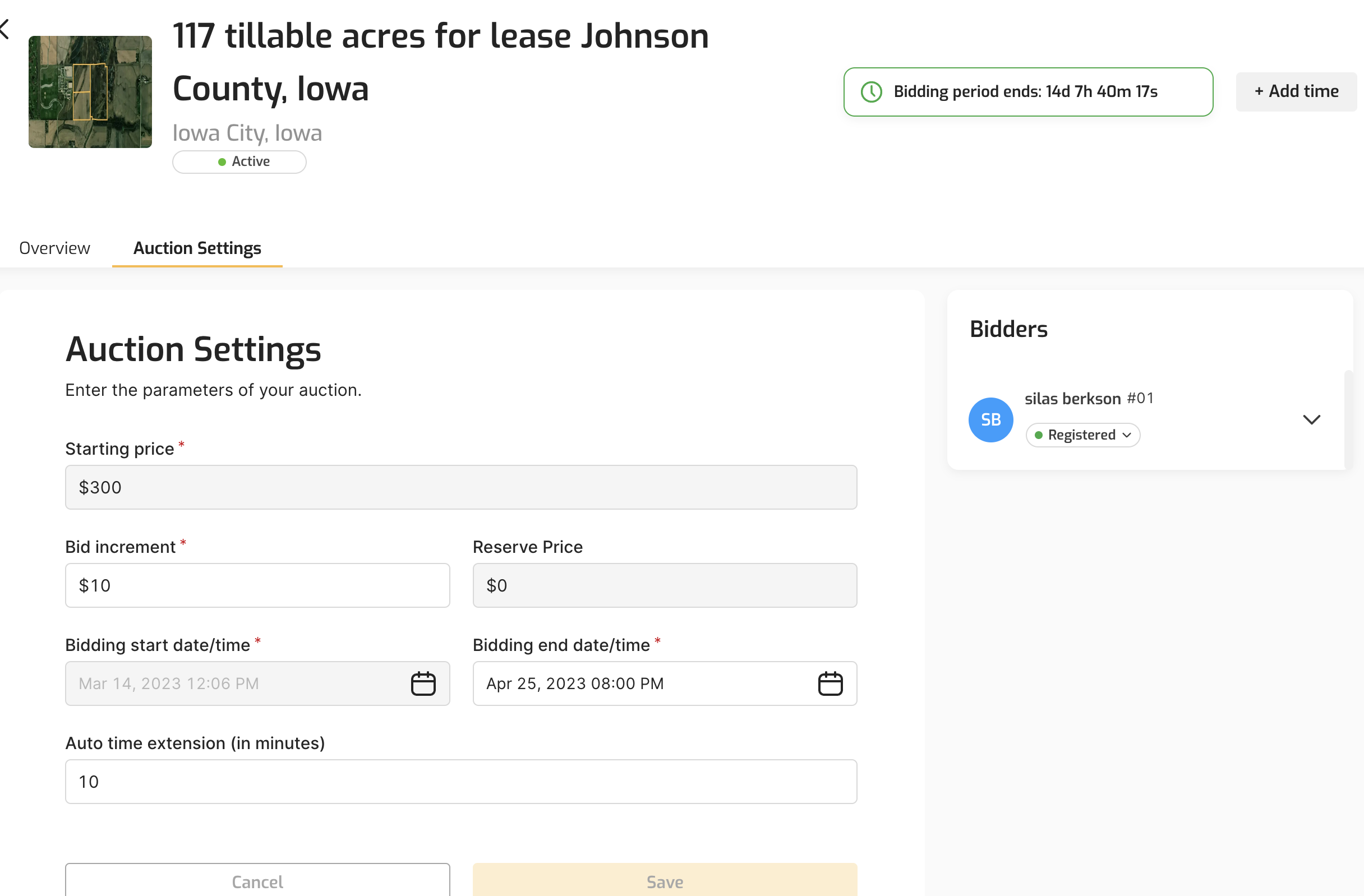Viewport: 1364px width, 896px height.
Task: Switch to the Overview tab
Action: 54,248
